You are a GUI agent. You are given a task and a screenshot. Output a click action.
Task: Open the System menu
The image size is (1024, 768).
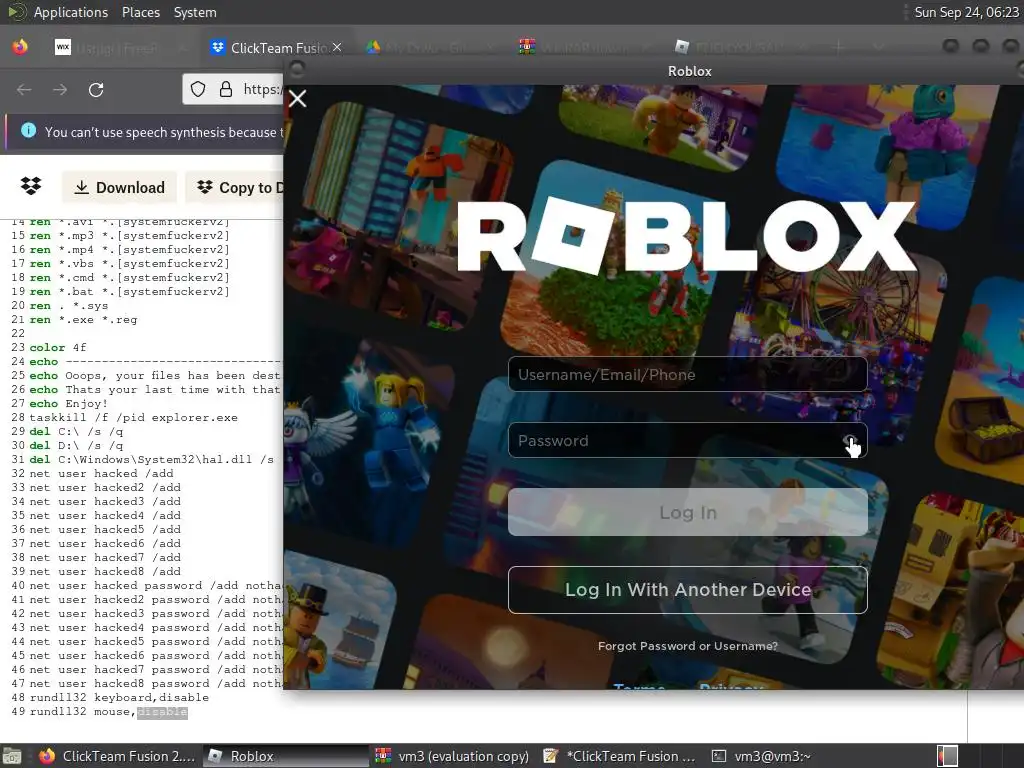click(x=195, y=12)
